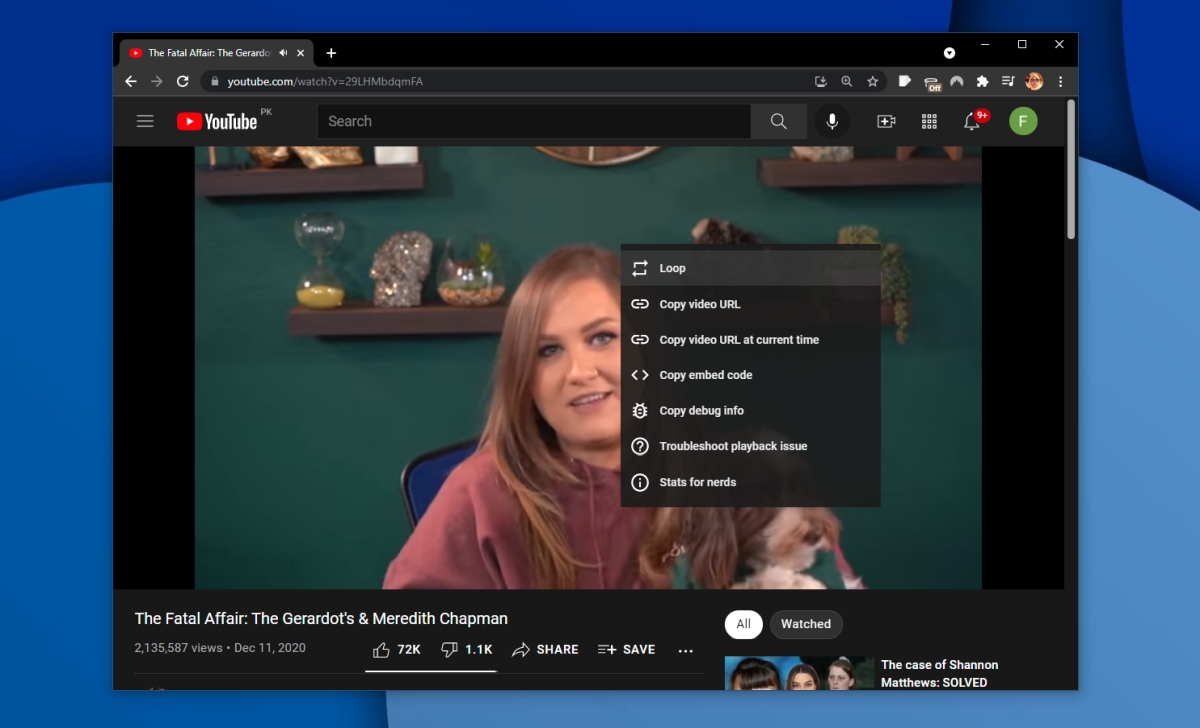
Task: Select Copy video URL at current time
Action: click(751, 340)
